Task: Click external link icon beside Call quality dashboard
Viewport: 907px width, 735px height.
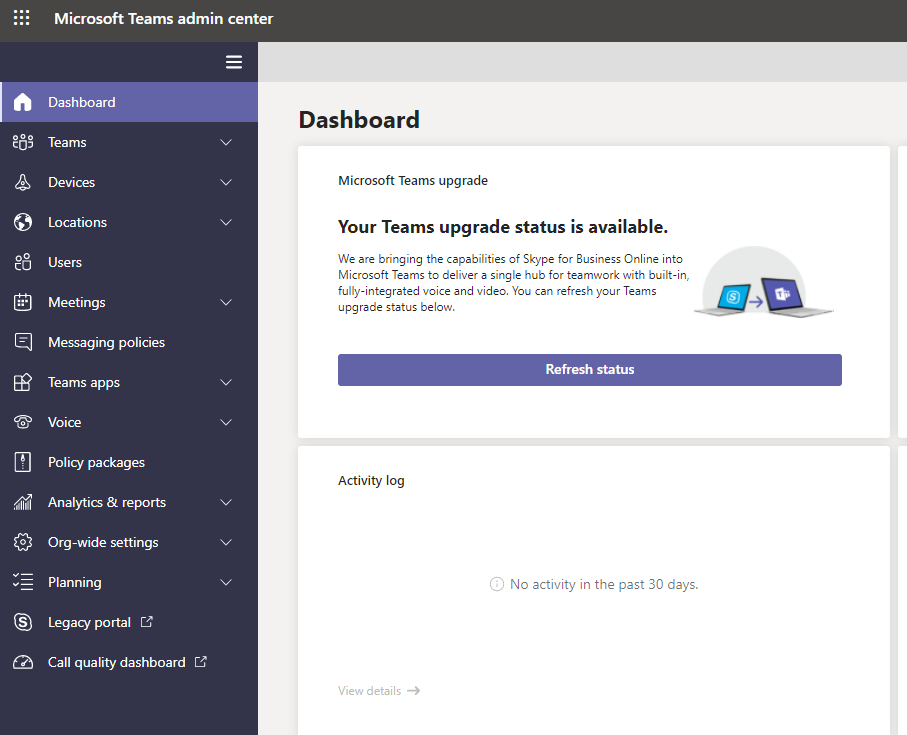Action: [x=201, y=662]
